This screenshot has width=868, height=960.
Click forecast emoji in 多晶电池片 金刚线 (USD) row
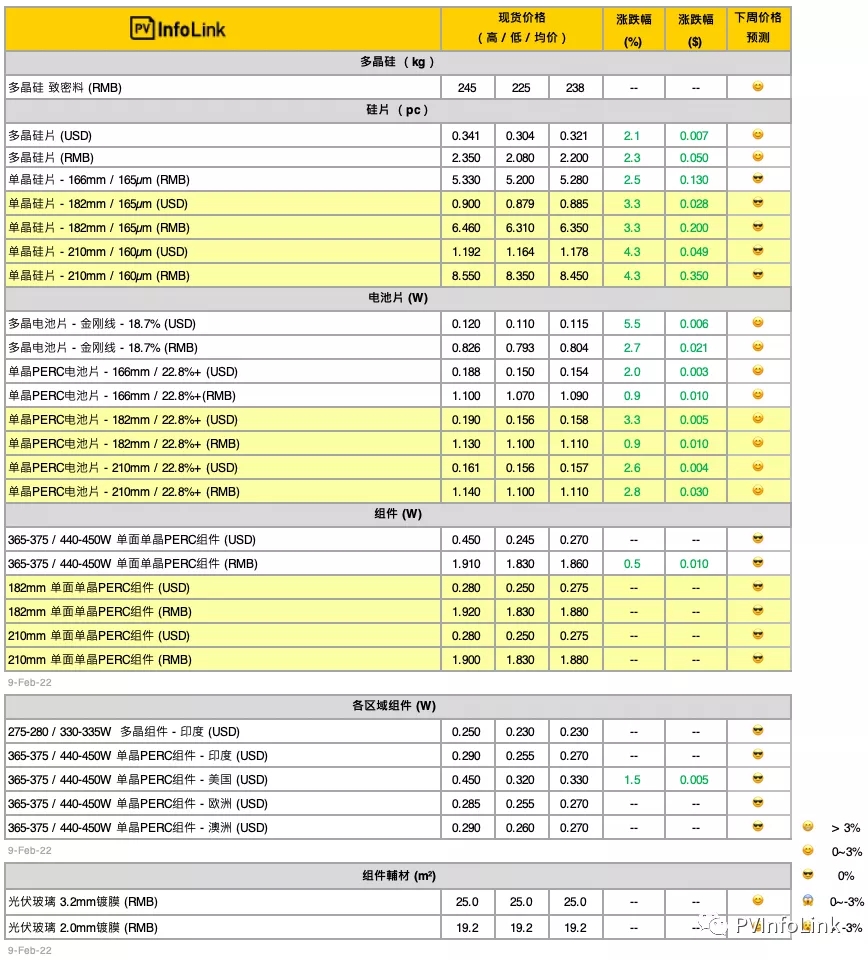tap(758, 323)
